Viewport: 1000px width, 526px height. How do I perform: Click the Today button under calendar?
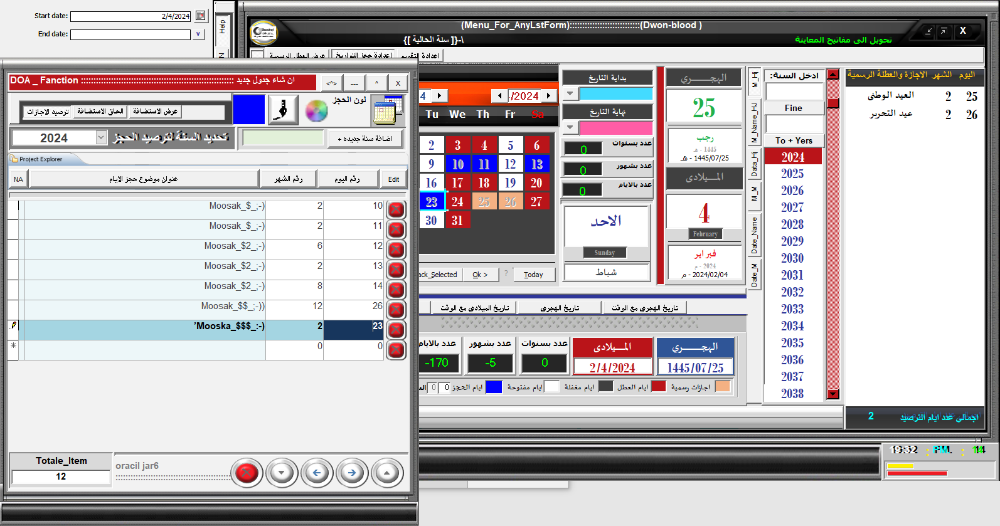point(533,274)
